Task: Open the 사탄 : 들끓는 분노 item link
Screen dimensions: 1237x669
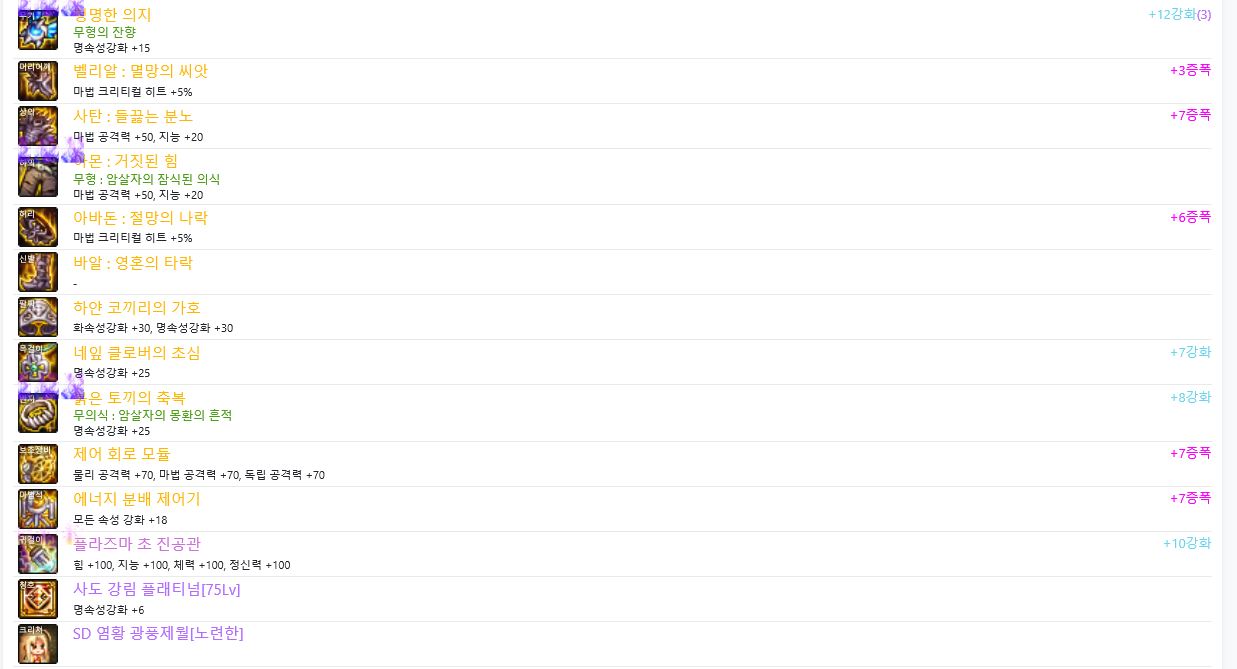Action: click(x=133, y=116)
